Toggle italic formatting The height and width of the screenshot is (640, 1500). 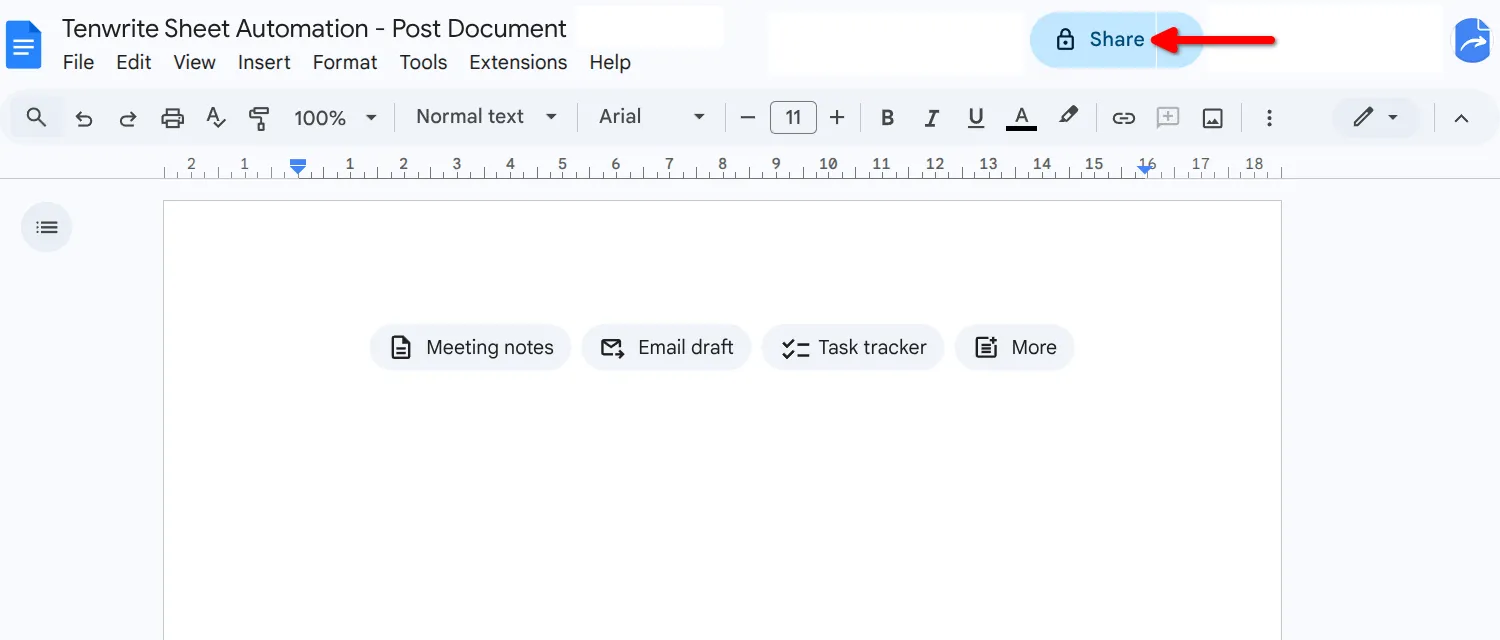(x=931, y=117)
